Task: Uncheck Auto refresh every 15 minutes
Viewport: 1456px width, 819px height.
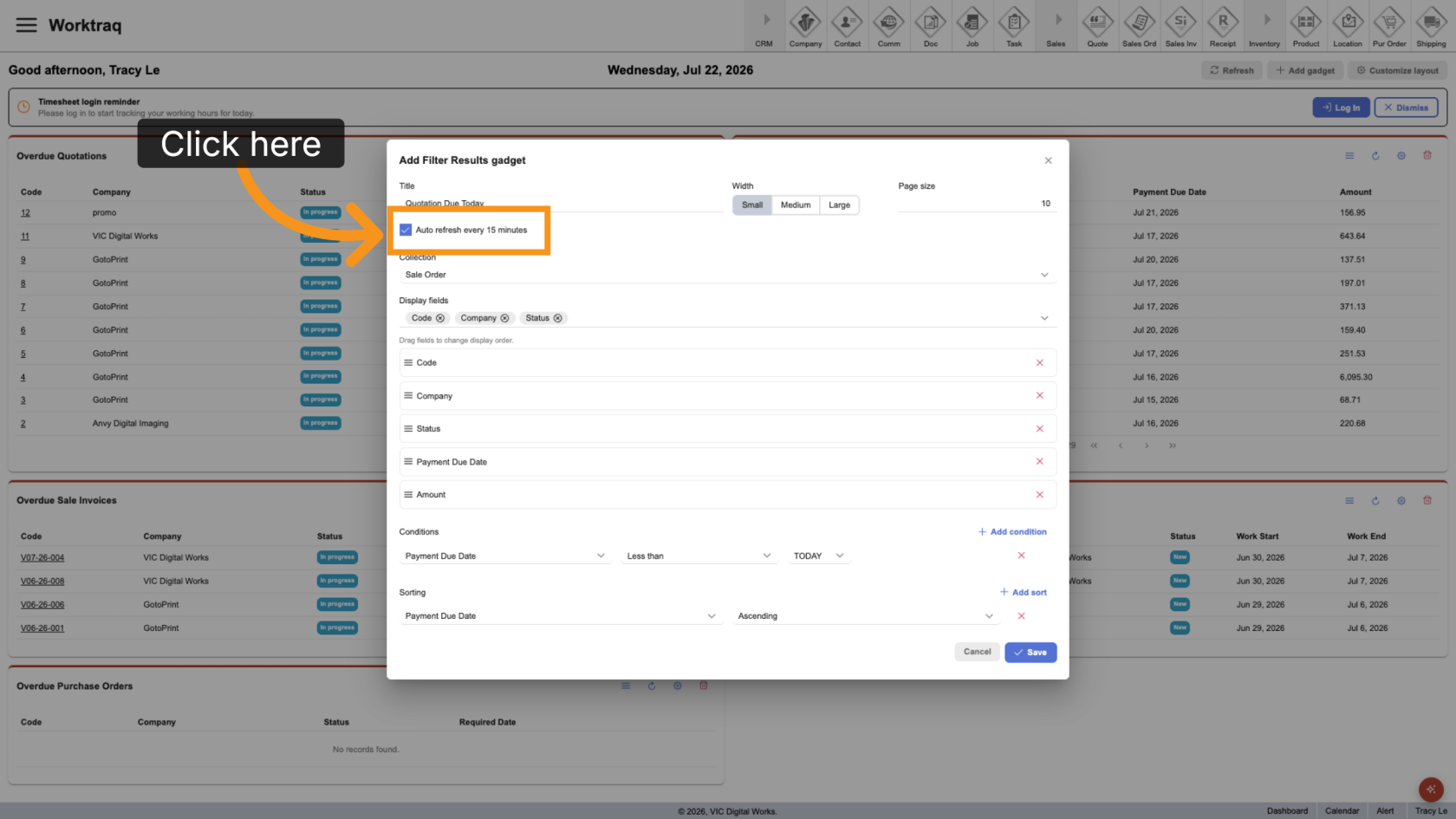Action: tap(406, 230)
